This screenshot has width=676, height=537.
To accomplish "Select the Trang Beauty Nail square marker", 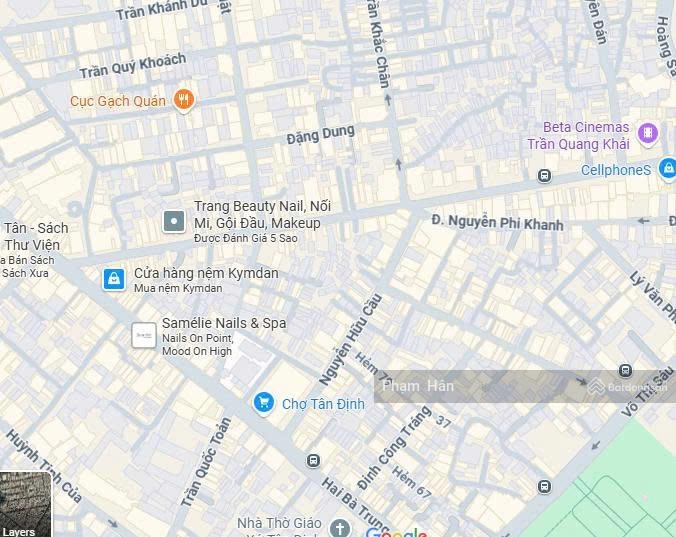I will [174, 221].
